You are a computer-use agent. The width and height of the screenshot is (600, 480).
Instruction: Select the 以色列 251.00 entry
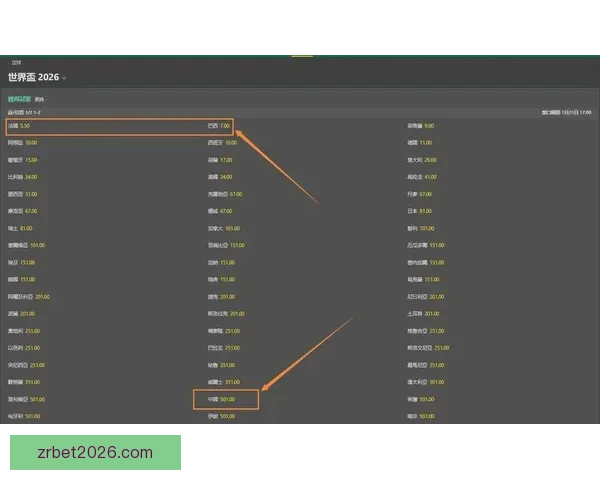coord(24,348)
